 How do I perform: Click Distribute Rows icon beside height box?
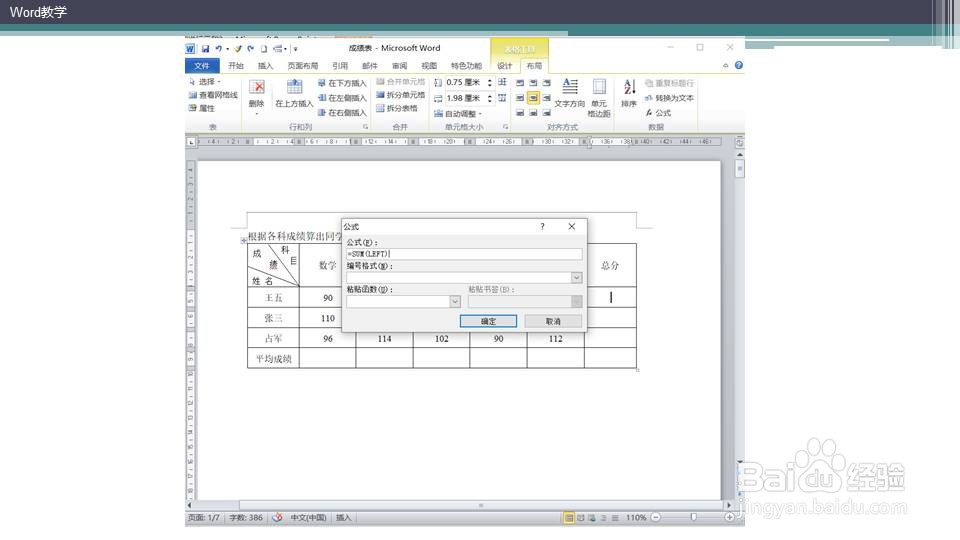[502, 82]
